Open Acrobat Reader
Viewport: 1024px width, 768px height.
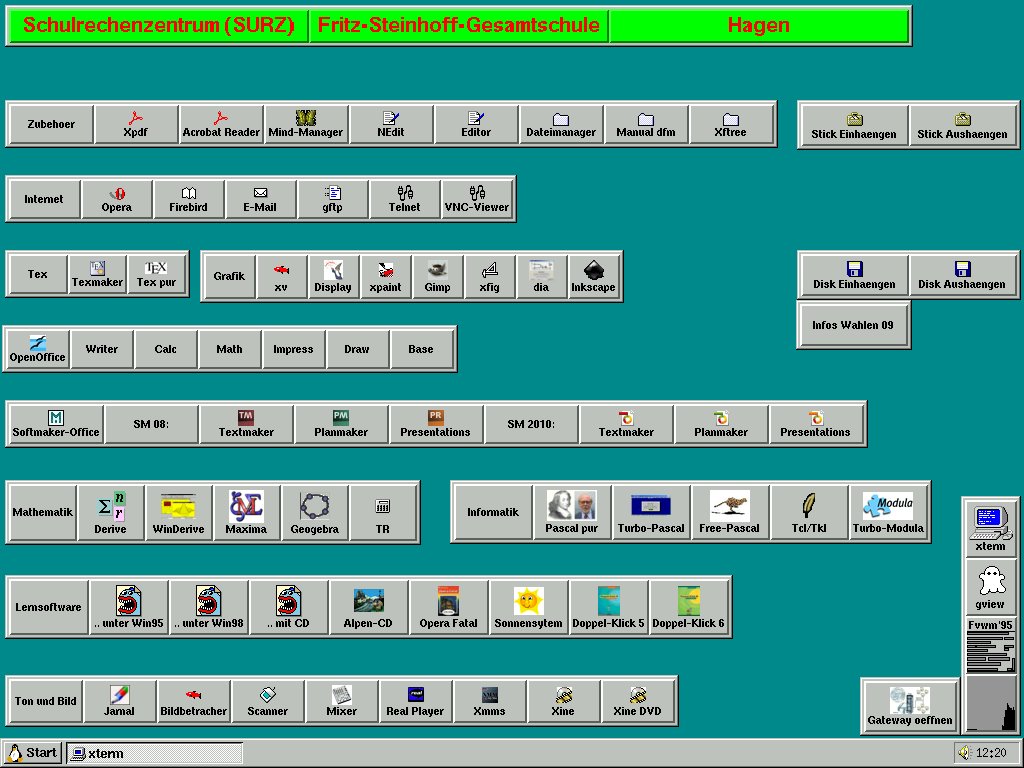pos(221,124)
